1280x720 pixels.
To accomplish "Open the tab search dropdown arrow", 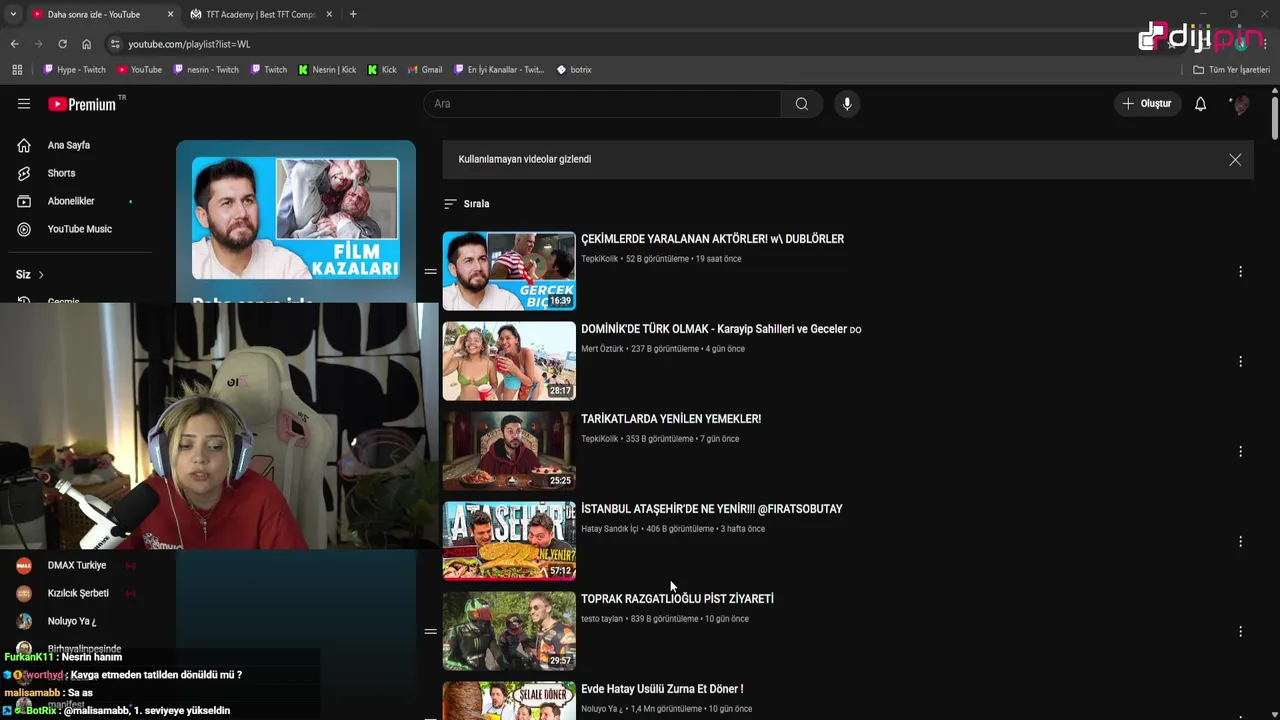I will pos(12,14).
